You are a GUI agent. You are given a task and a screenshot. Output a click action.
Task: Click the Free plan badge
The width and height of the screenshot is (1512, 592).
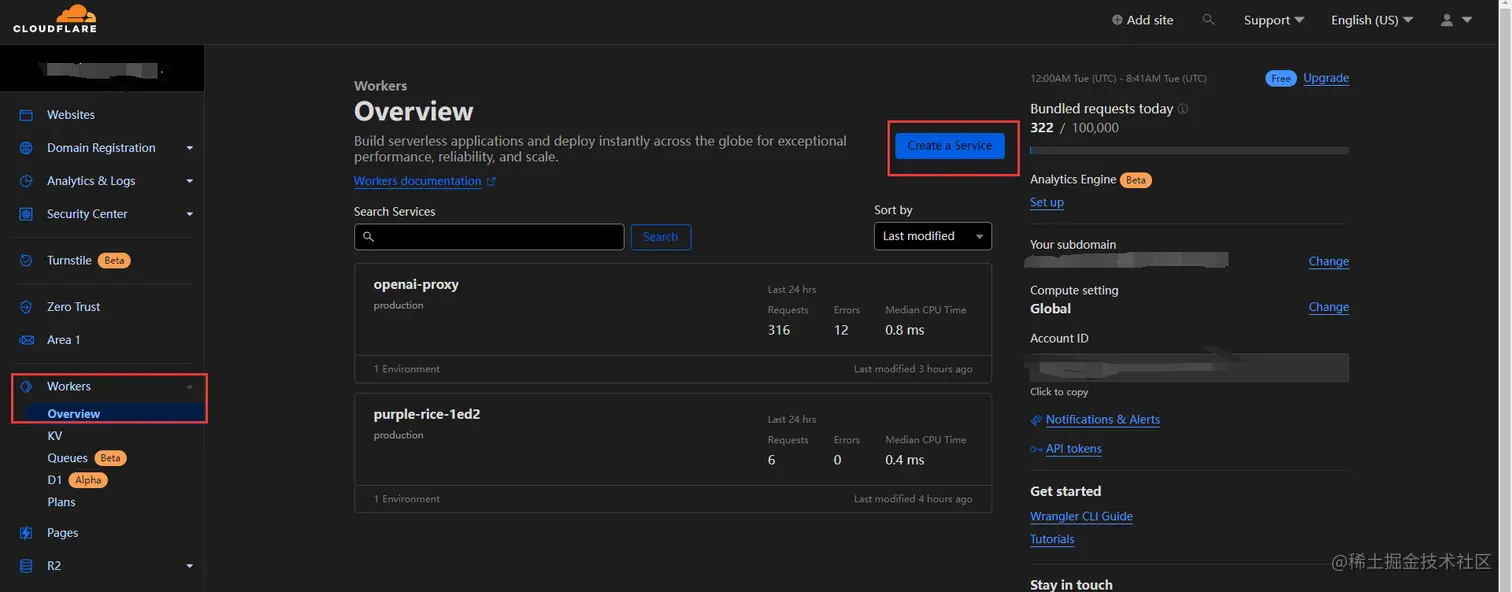[x=1281, y=78]
